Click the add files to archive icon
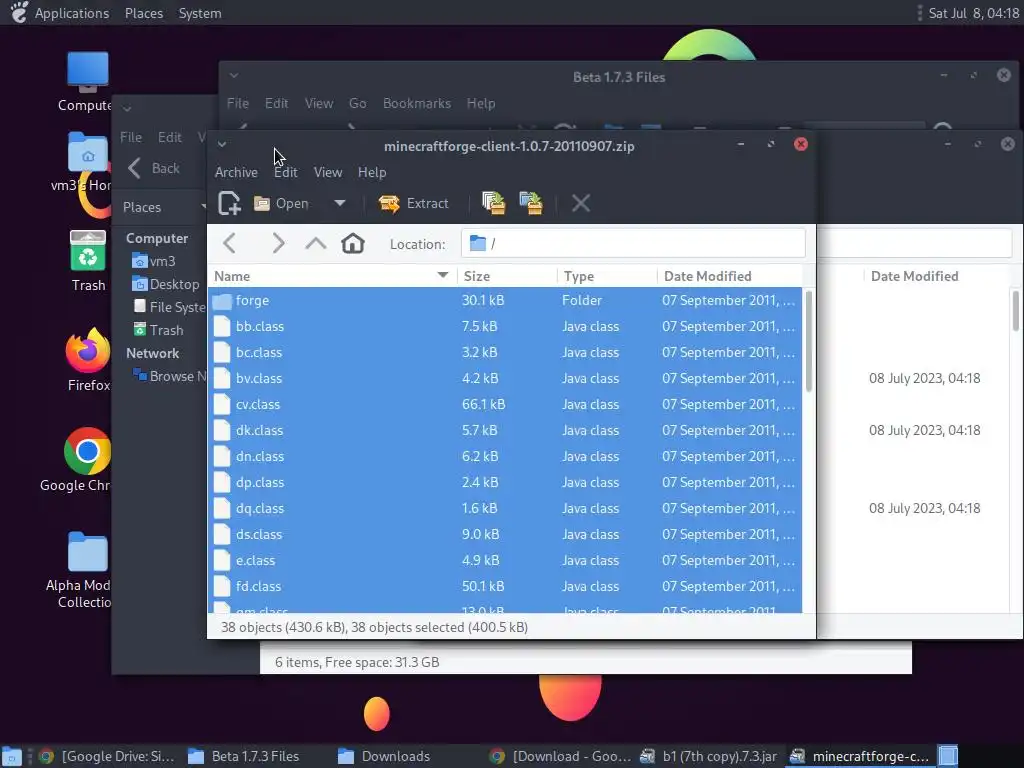The image size is (1024, 768). pos(494,203)
